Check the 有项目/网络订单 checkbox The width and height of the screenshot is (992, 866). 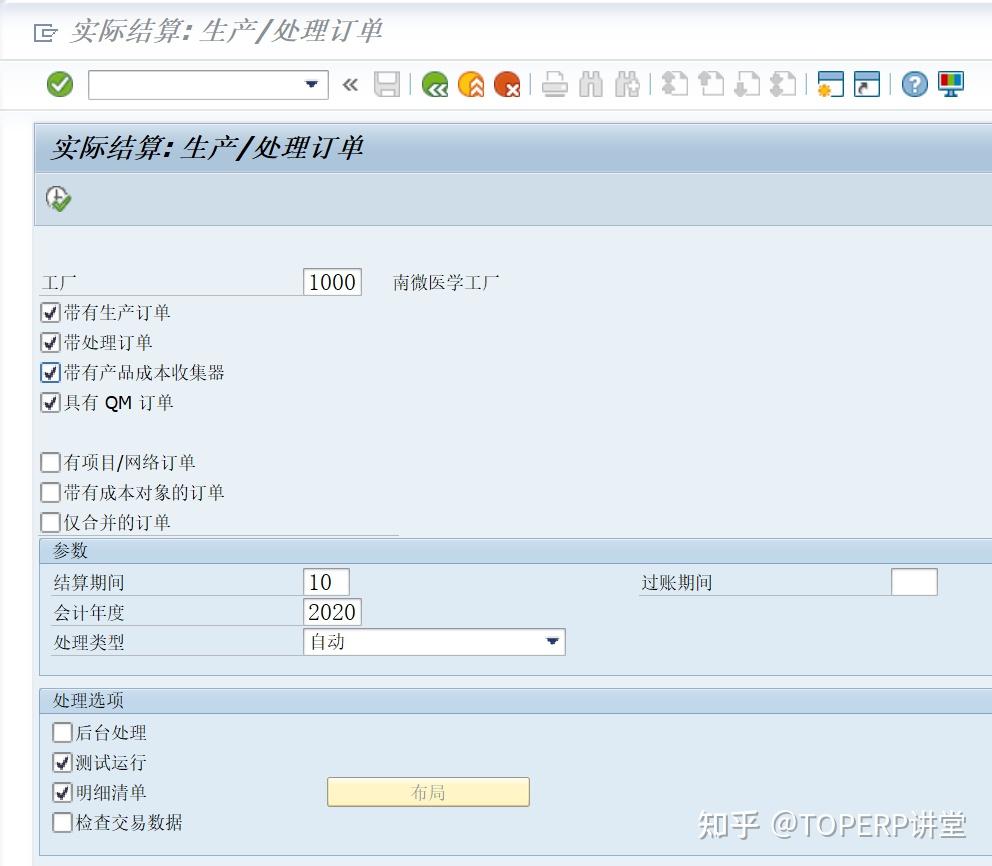[x=50, y=462]
